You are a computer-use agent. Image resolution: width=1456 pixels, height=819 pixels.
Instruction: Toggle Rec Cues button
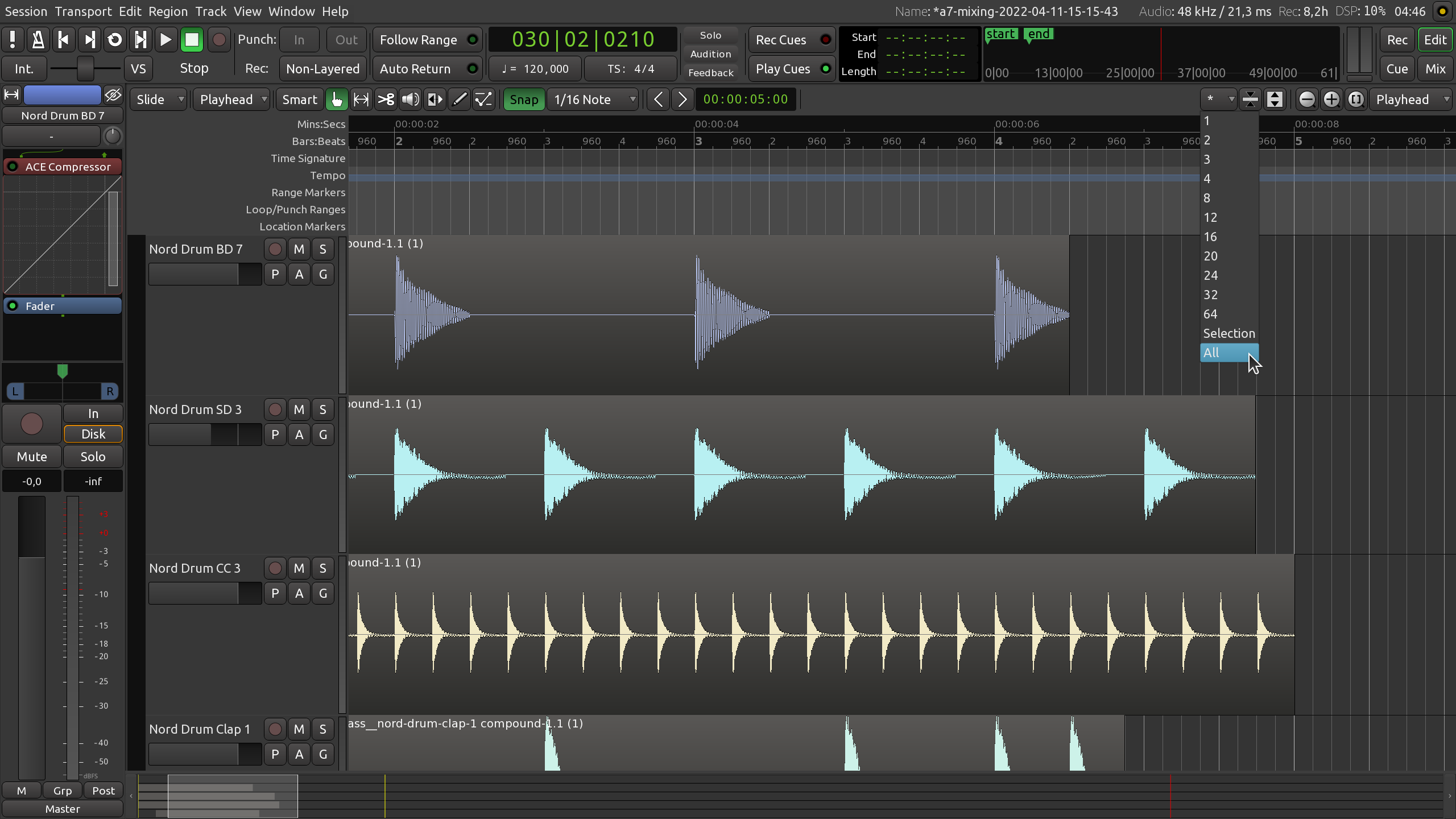792,40
